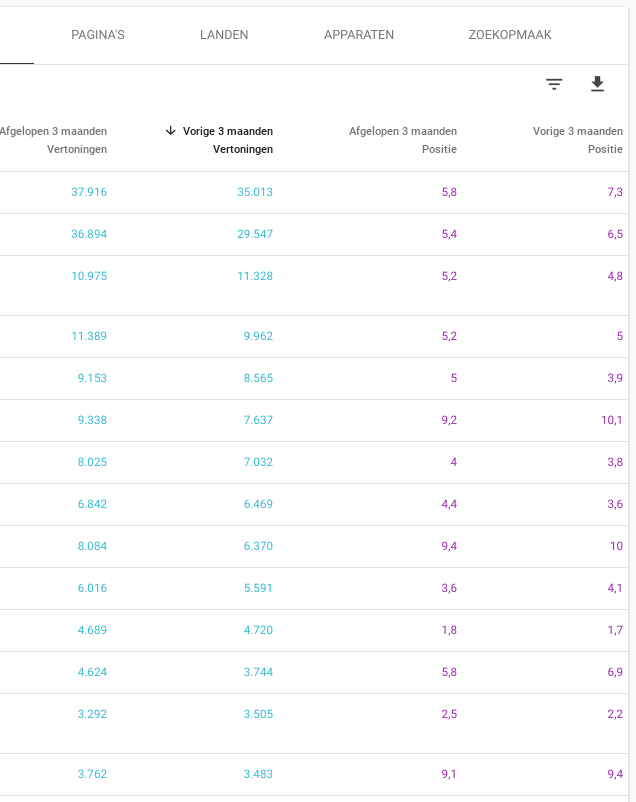Click the row with 8.084 impressions
Viewport: 636px width, 802px height.
(314, 546)
